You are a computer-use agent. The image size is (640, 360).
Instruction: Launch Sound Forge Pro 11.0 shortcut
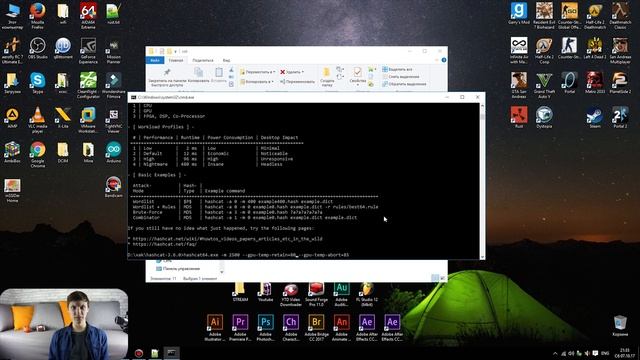tap(316, 294)
